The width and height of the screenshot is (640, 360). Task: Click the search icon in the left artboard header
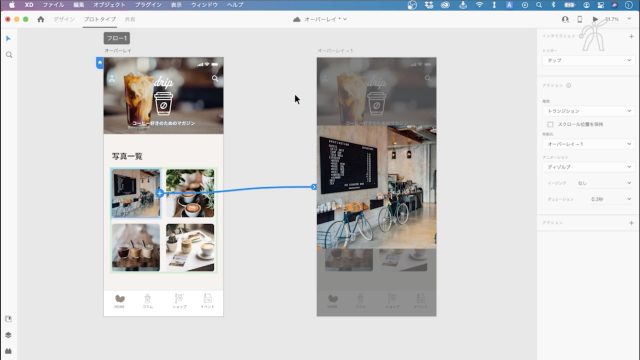pos(215,78)
